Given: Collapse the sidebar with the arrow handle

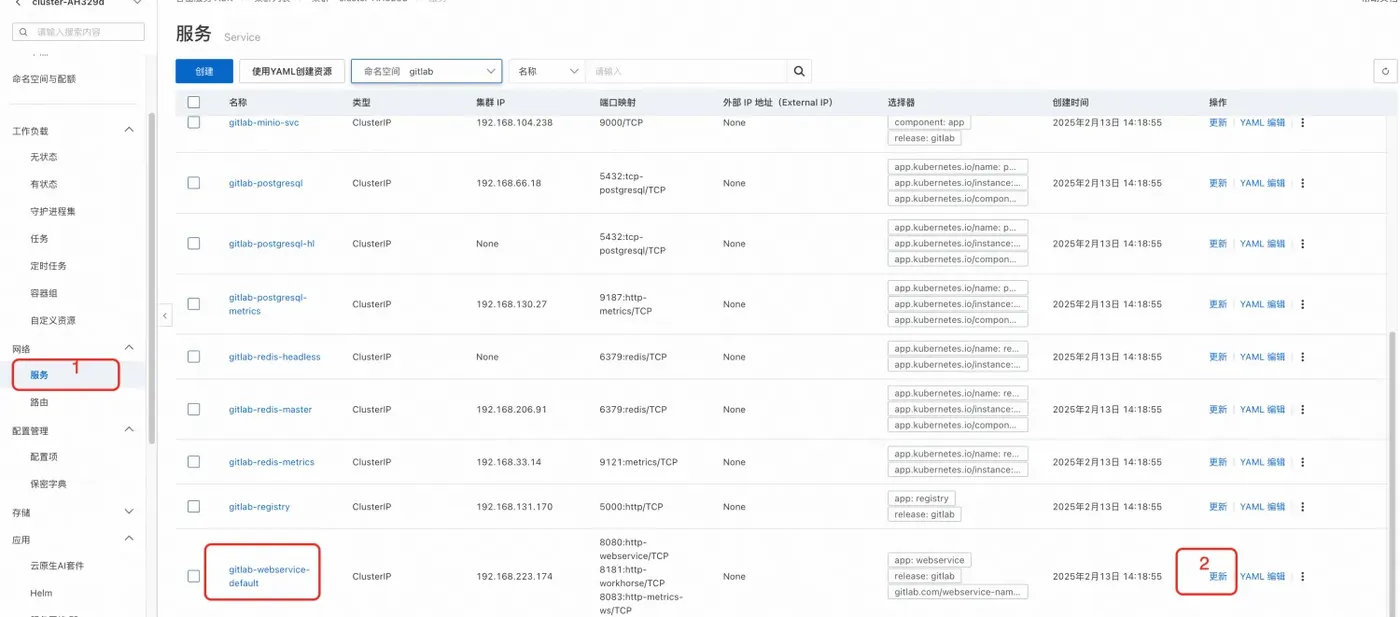Looking at the screenshot, I should coord(165,315).
